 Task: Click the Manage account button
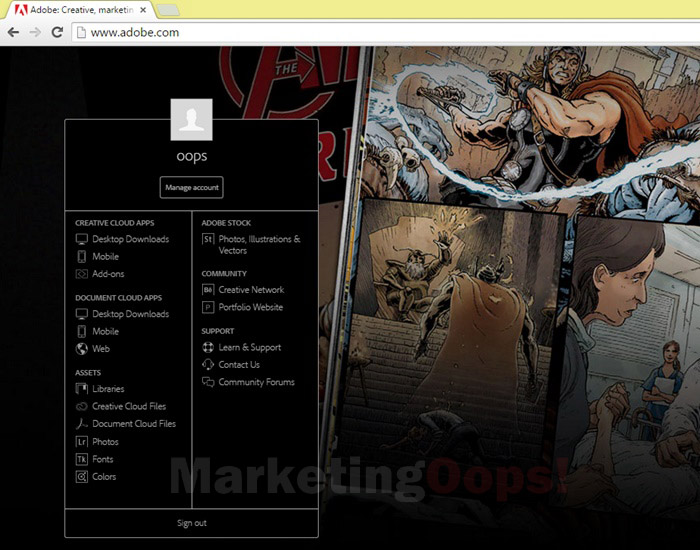(x=192, y=188)
